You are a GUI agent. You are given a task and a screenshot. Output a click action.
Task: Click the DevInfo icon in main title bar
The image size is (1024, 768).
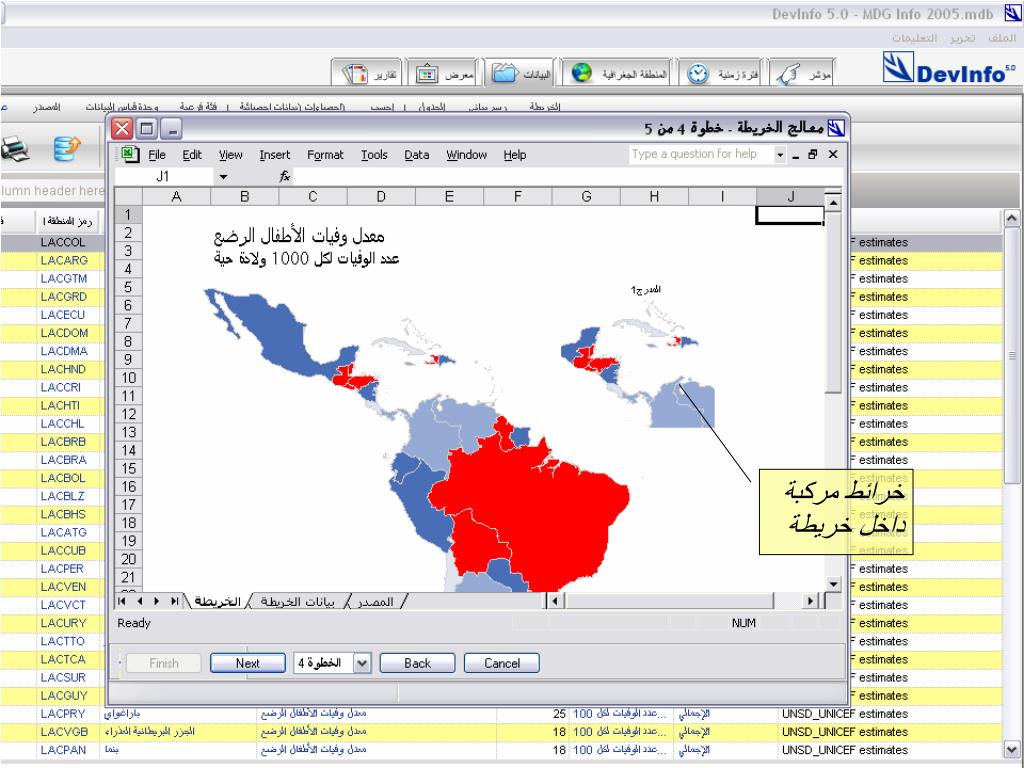[x=1013, y=14]
